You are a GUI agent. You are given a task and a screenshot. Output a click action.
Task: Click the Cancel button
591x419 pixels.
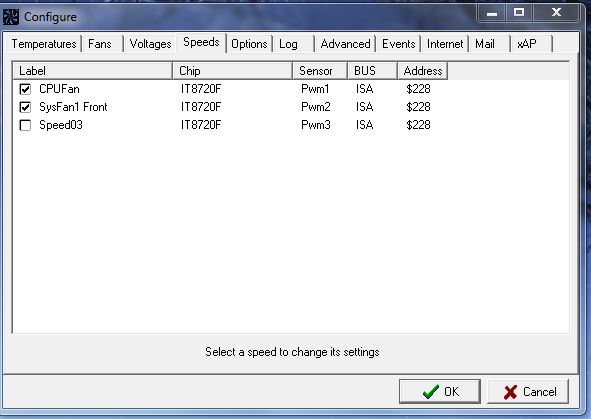(528, 392)
